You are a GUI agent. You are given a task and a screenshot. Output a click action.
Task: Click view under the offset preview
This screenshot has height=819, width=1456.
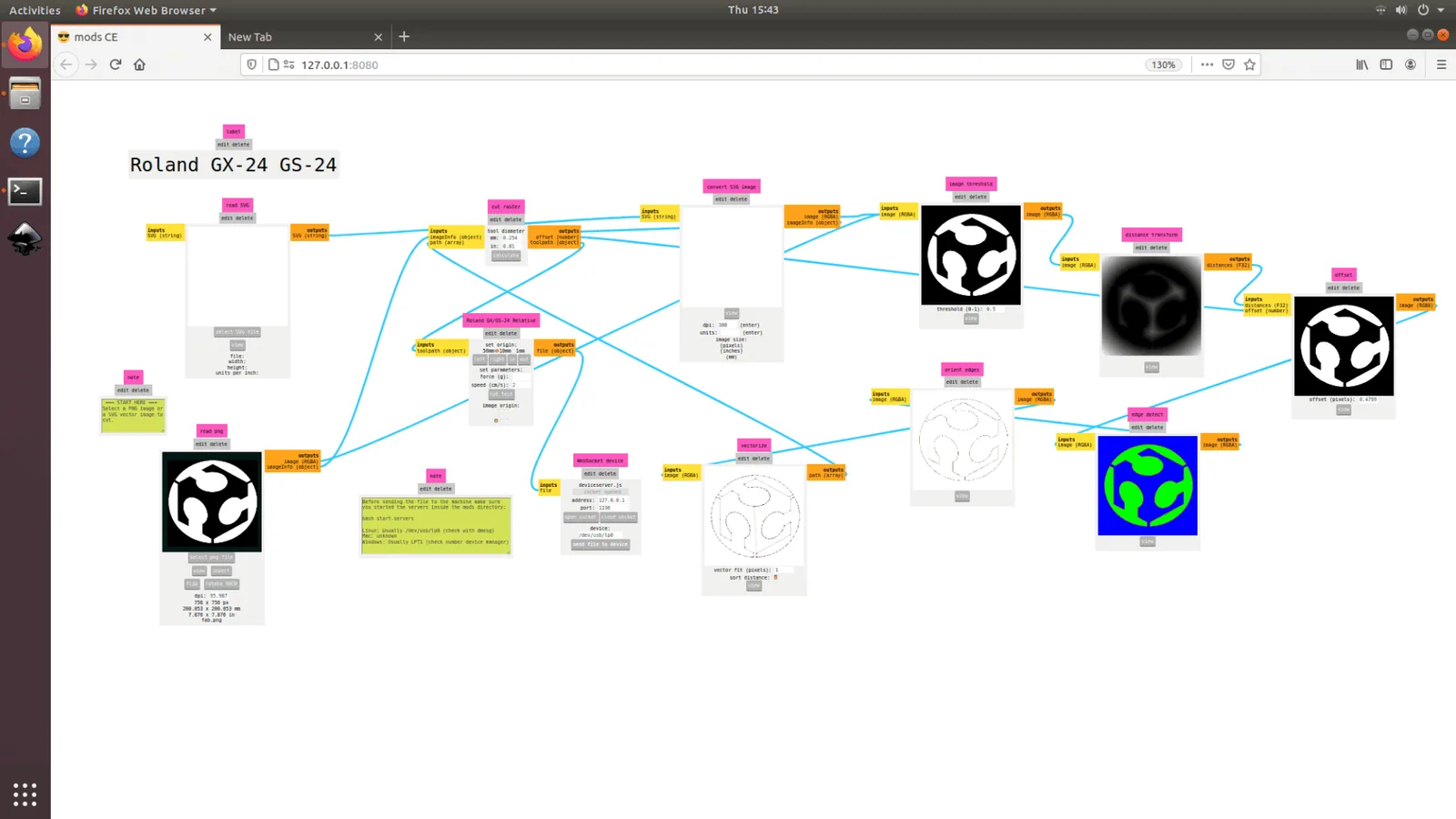[x=1343, y=409]
